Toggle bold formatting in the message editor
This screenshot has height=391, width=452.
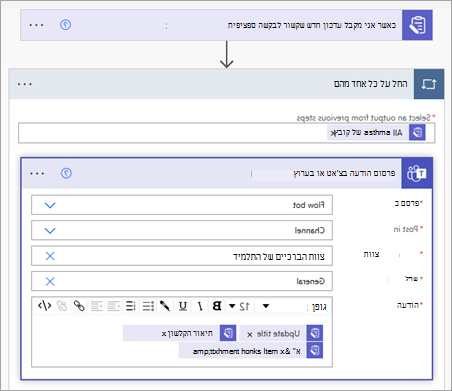[217, 306]
